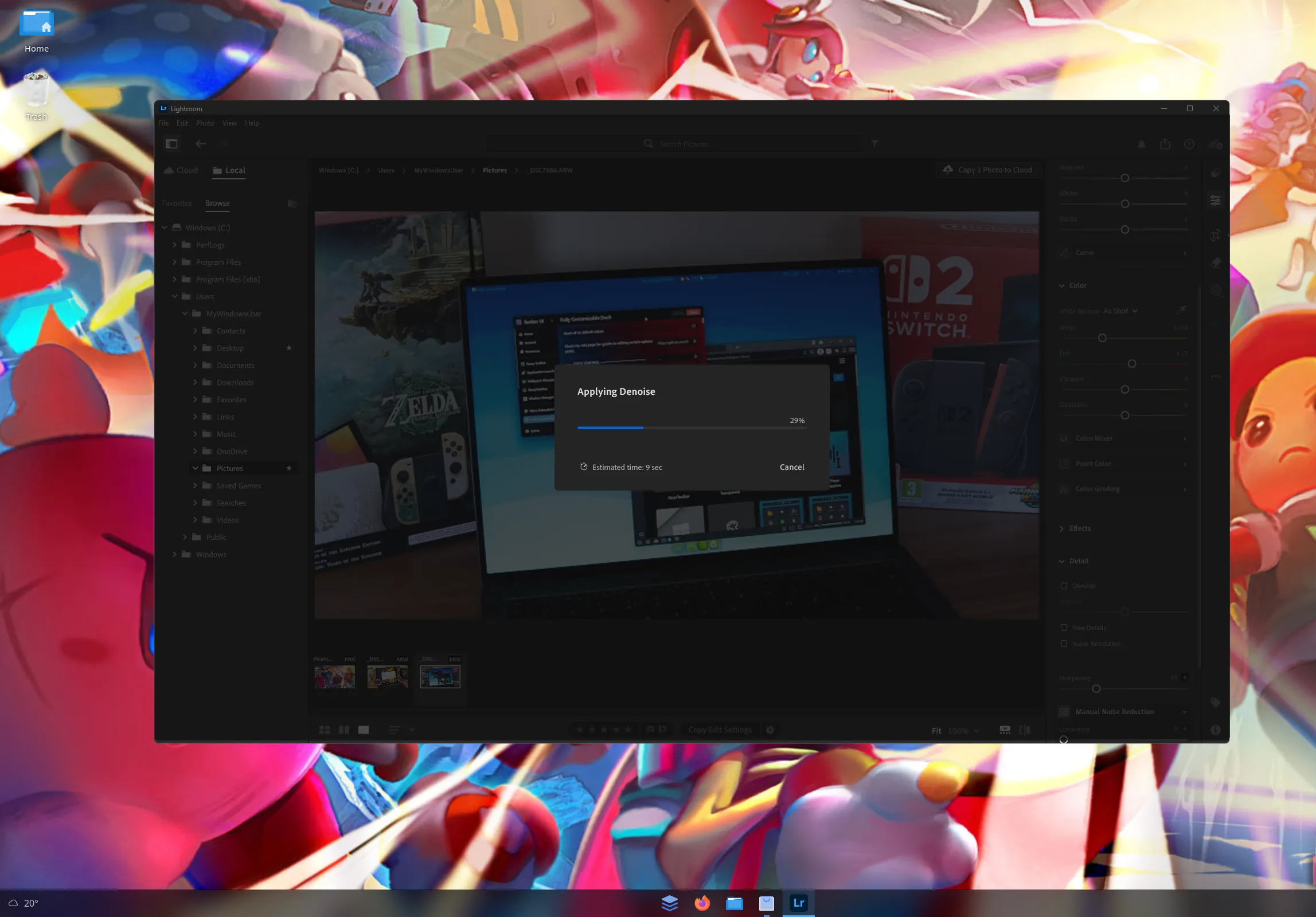Screen dimensions: 1316x917
Task: Click the White Balance eyedropper
Action: [x=1181, y=310]
